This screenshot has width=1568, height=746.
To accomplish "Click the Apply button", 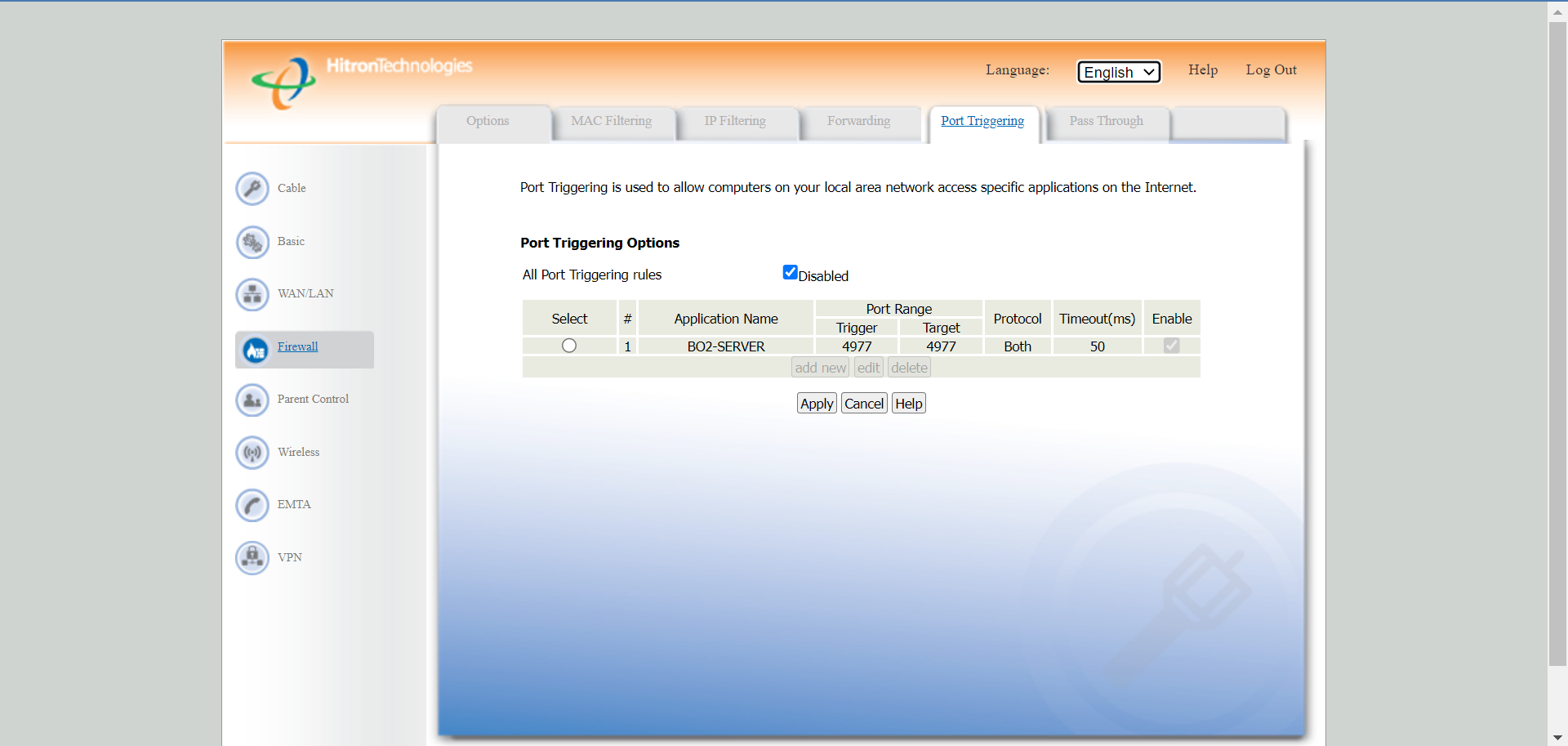I will [817, 403].
